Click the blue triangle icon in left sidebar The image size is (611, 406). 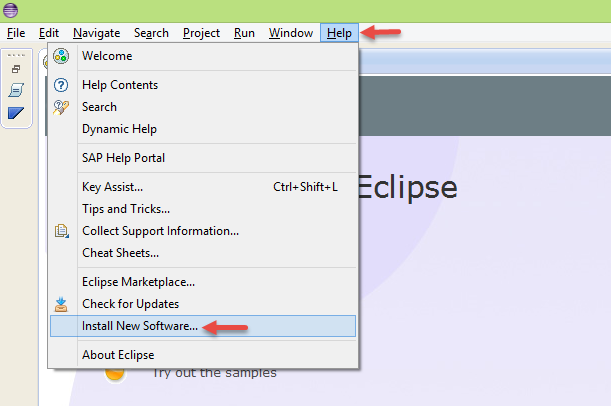coord(16,112)
